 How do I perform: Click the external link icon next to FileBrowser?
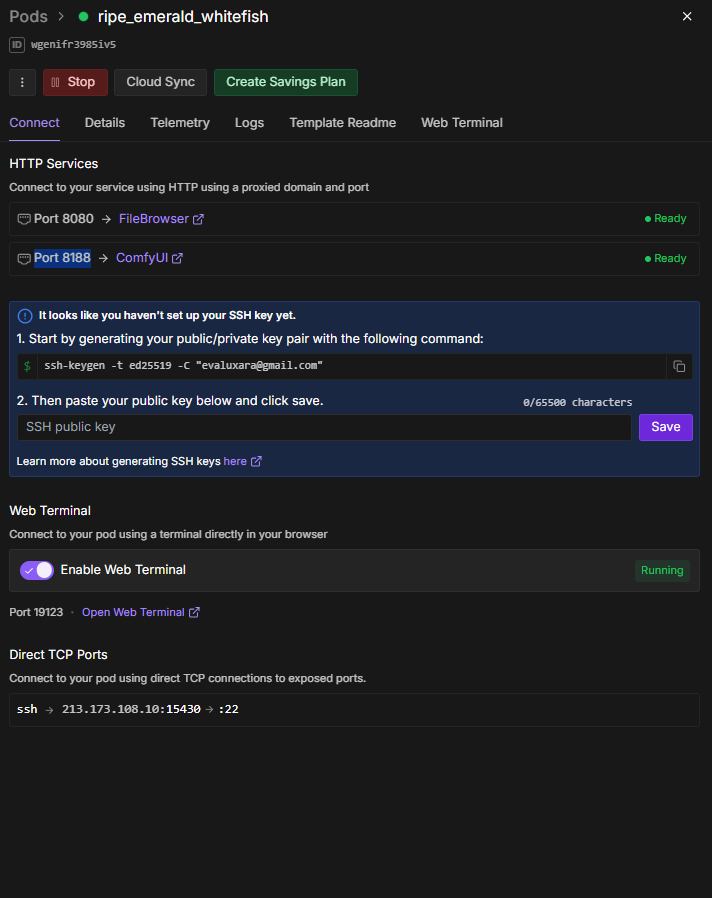[198, 219]
